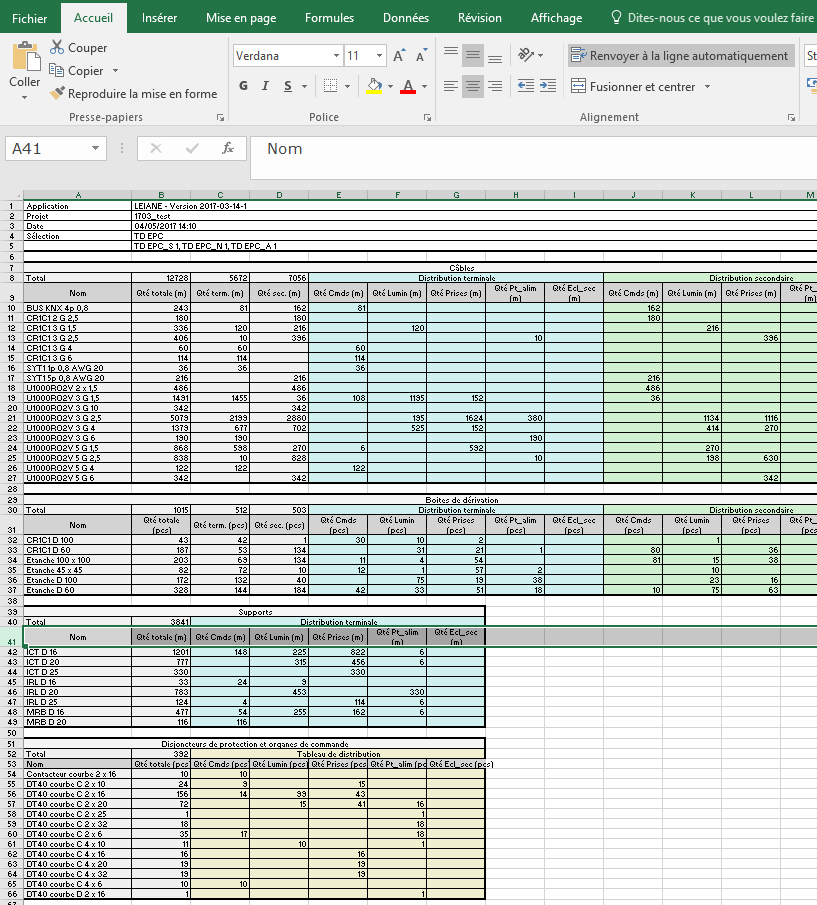Open the Mise en page tab
This screenshot has width=817, height=905.
coord(241,18)
